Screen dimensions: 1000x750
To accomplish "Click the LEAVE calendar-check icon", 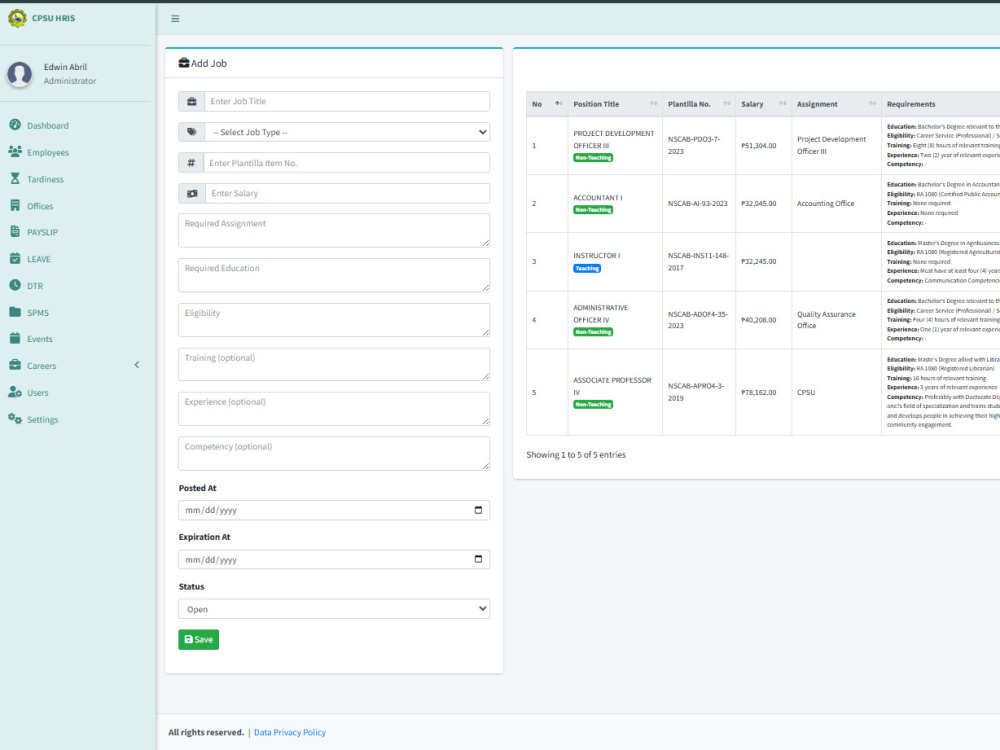I will coord(15,258).
